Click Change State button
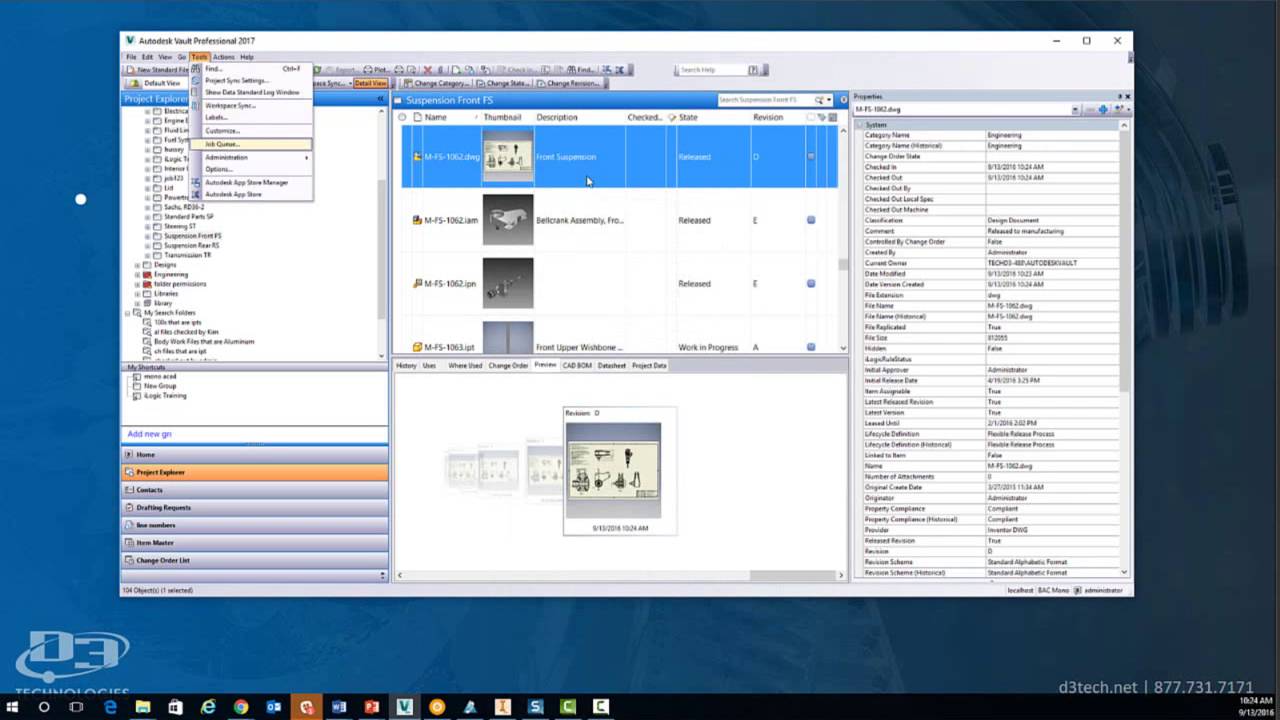 (x=502, y=83)
